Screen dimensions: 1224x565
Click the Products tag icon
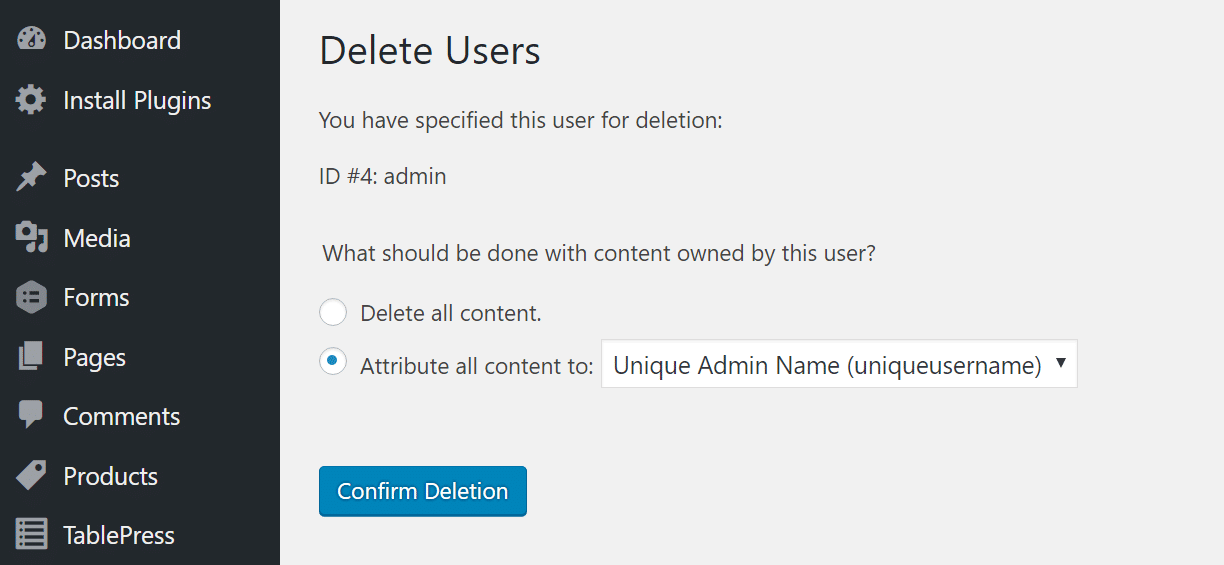[x=32, y=476]
